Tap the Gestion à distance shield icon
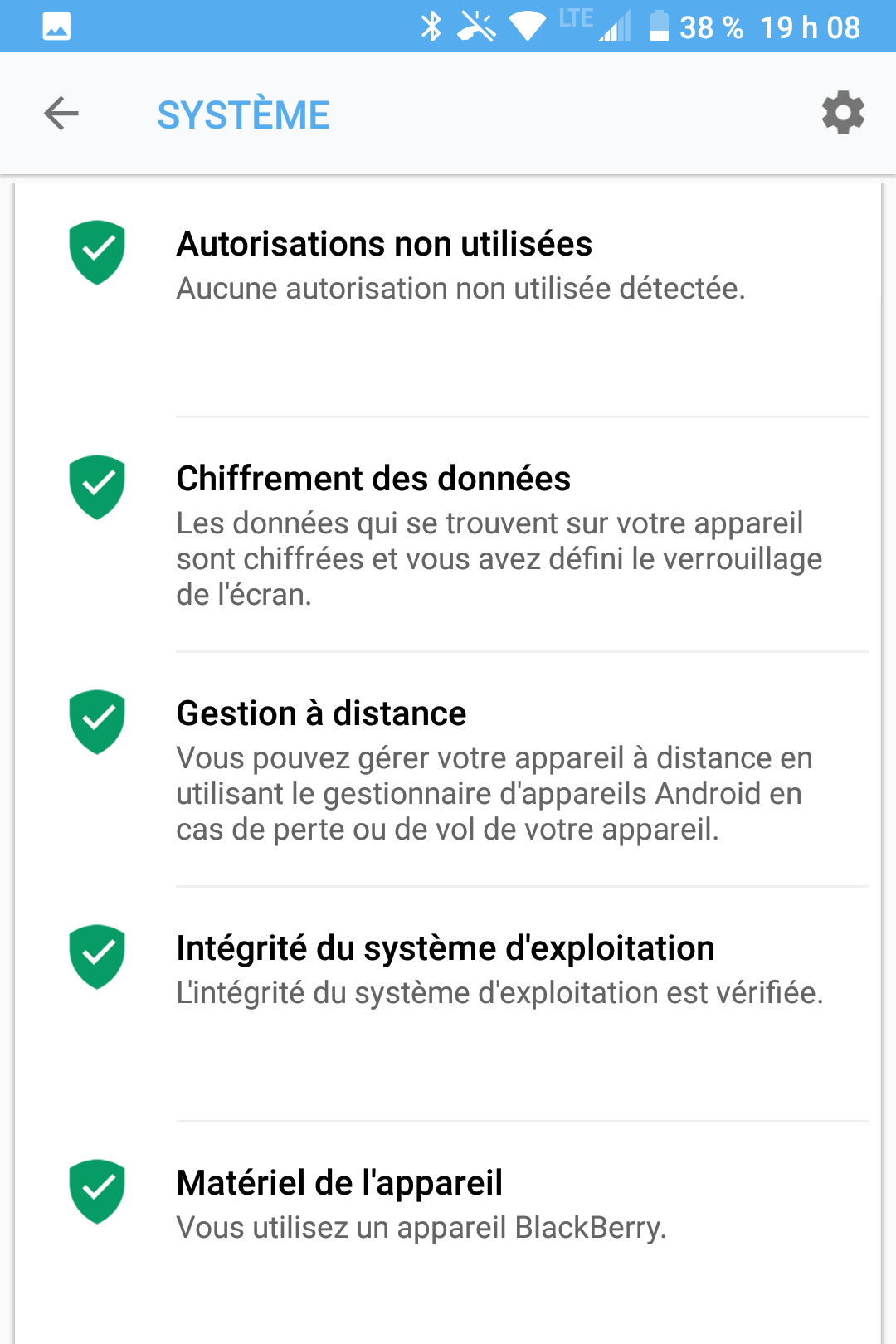 (x=97, y=722)
